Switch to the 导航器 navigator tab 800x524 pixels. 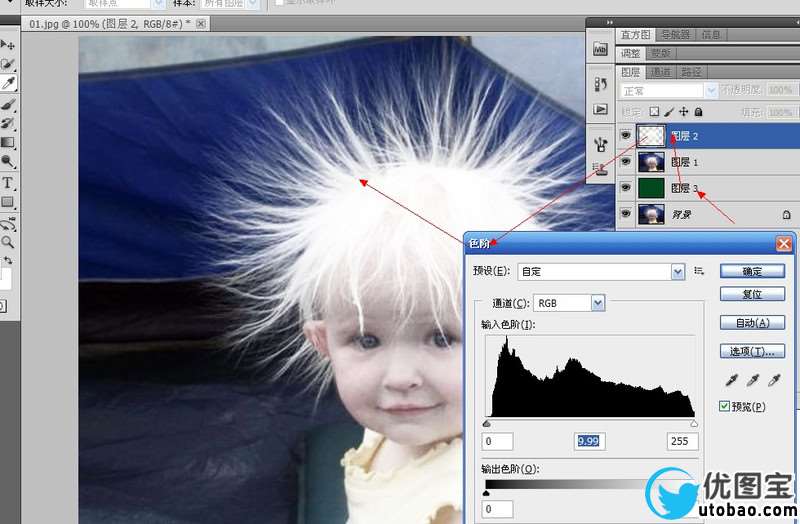coord(675,35)
